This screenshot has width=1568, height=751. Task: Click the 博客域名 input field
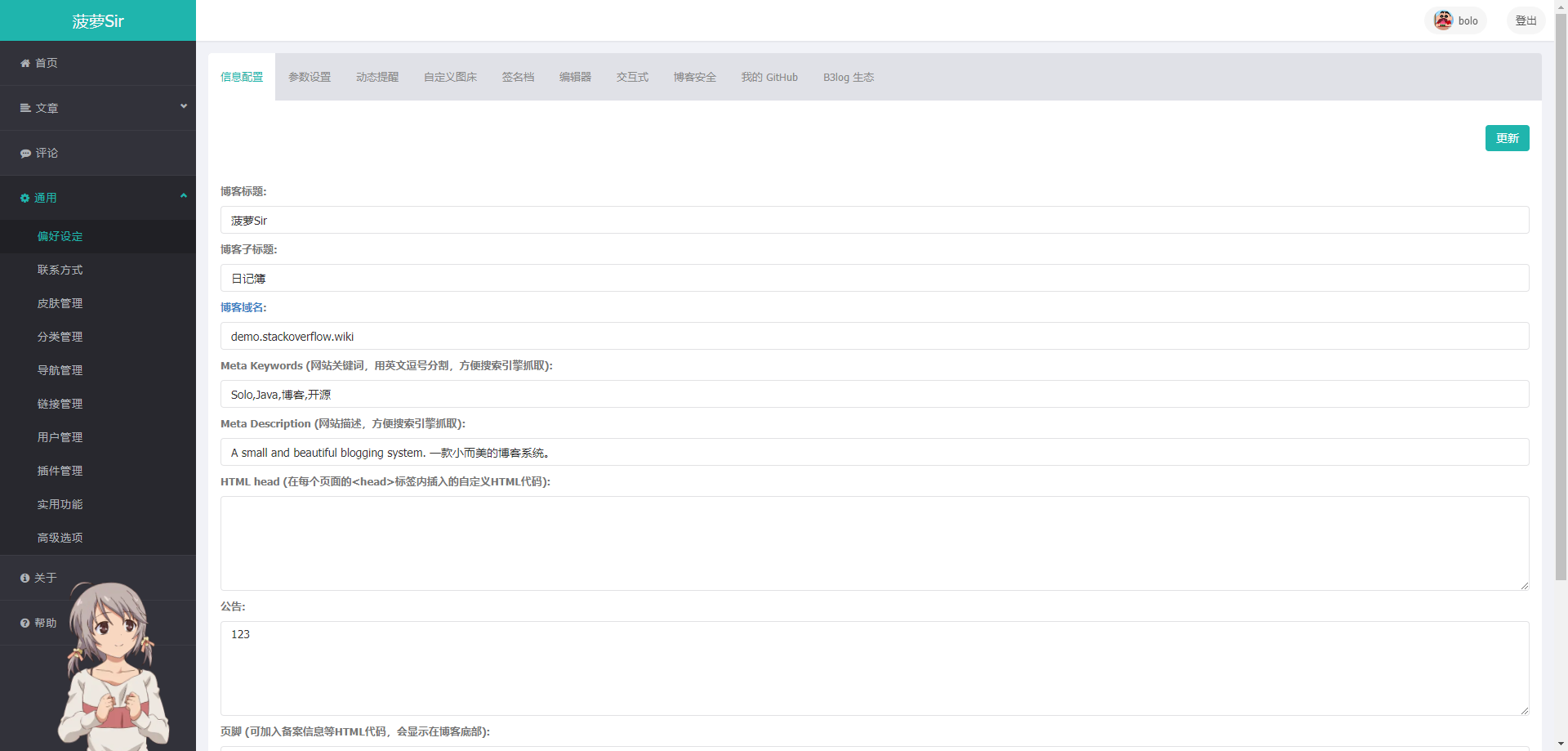[875, 336]
